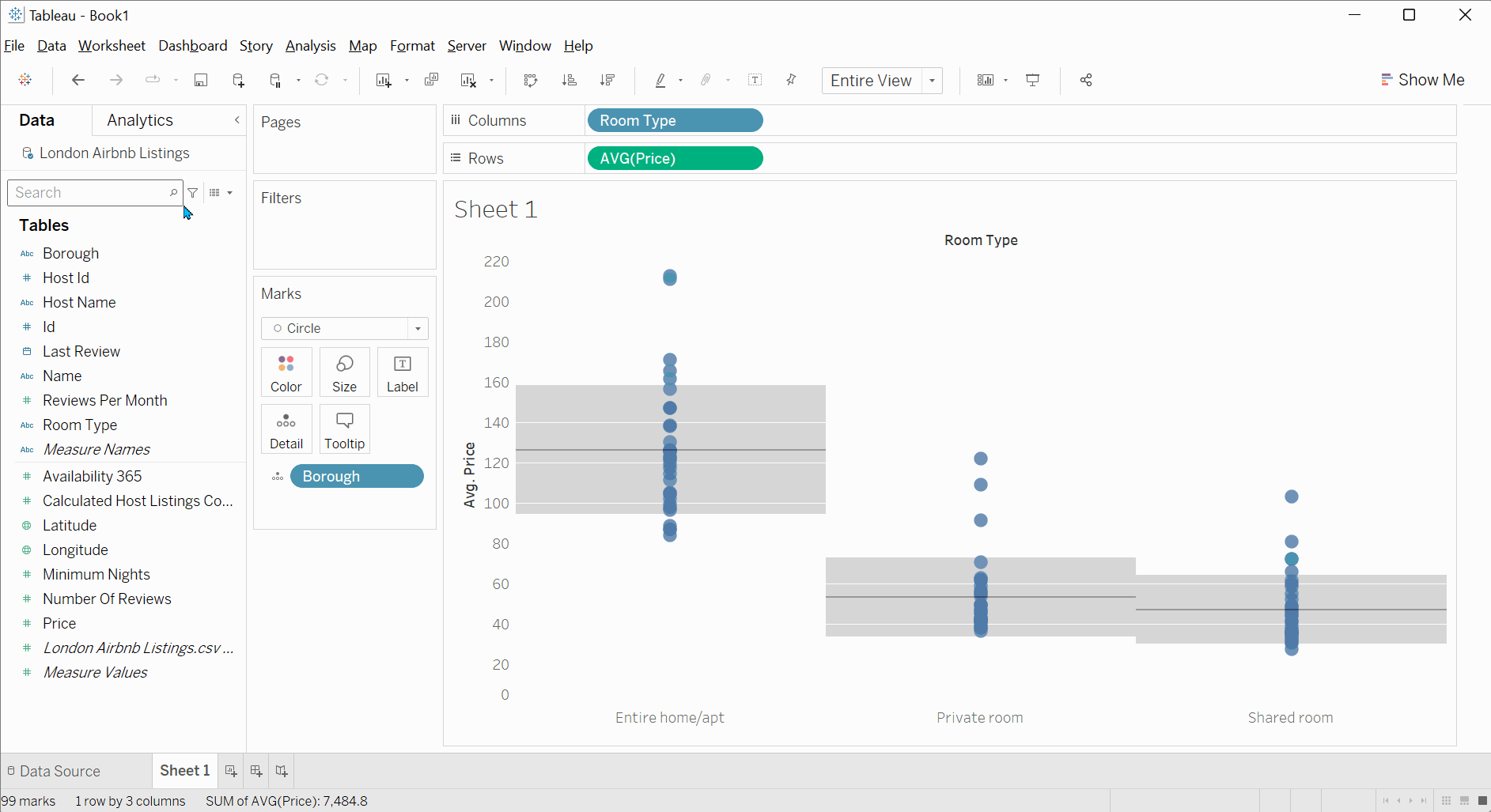
Task: Add a new data source from the toolbar
Action: [238, 80]
